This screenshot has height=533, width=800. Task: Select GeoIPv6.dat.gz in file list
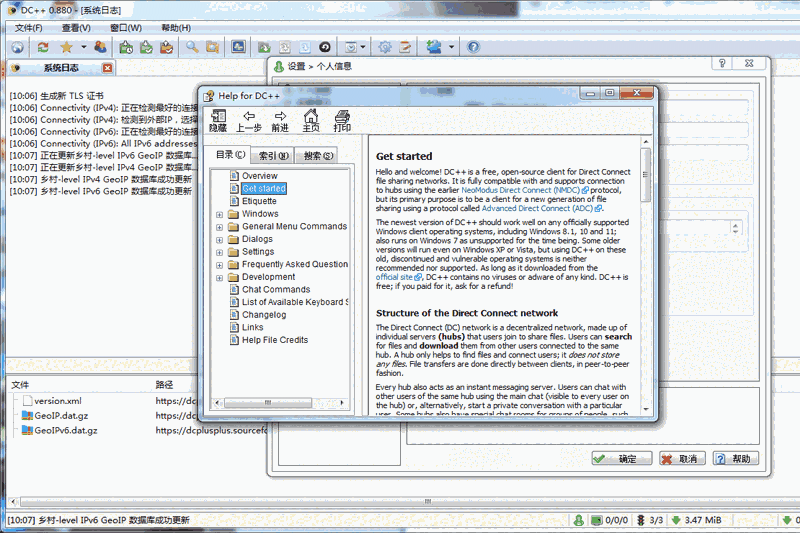[x=65, y=430]
